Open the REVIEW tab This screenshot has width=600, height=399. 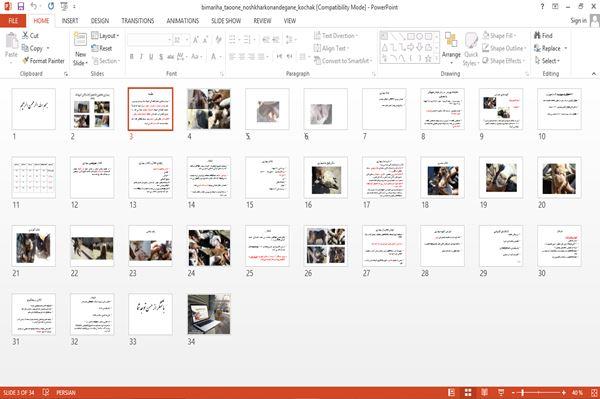[x=262, y=21]
